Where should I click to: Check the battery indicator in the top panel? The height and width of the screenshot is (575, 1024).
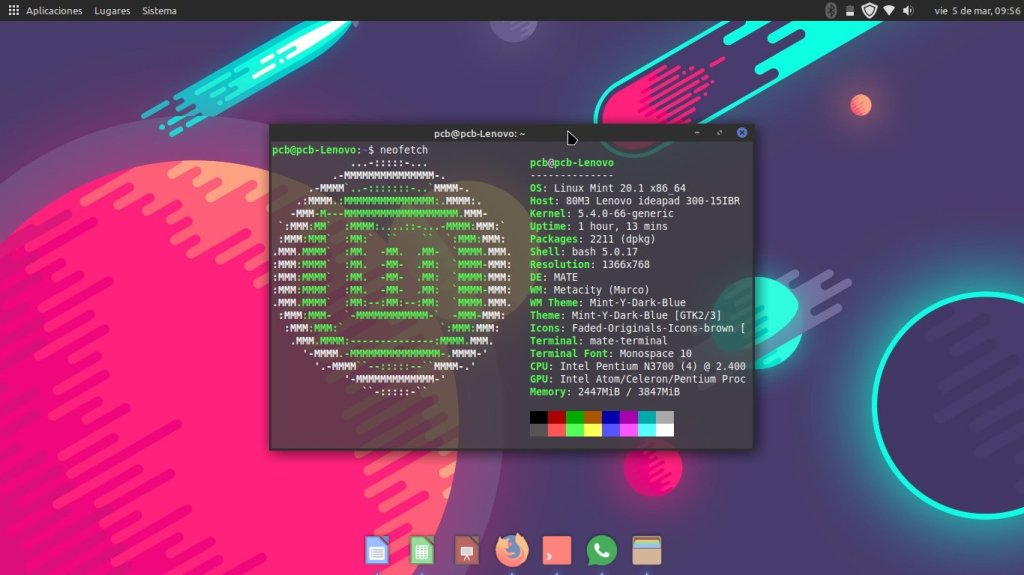(x=849, y=10)
